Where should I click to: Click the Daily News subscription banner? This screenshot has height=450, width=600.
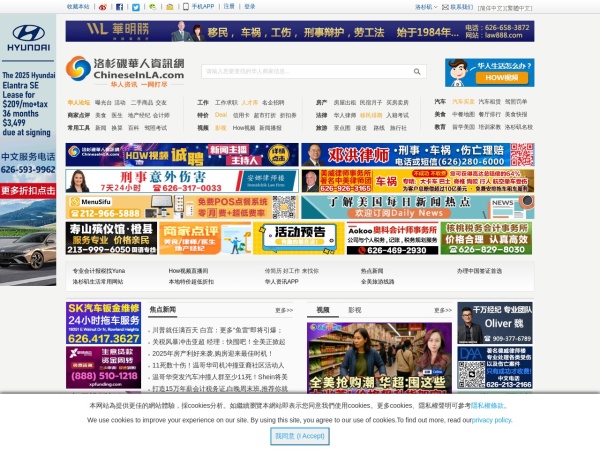417,207
